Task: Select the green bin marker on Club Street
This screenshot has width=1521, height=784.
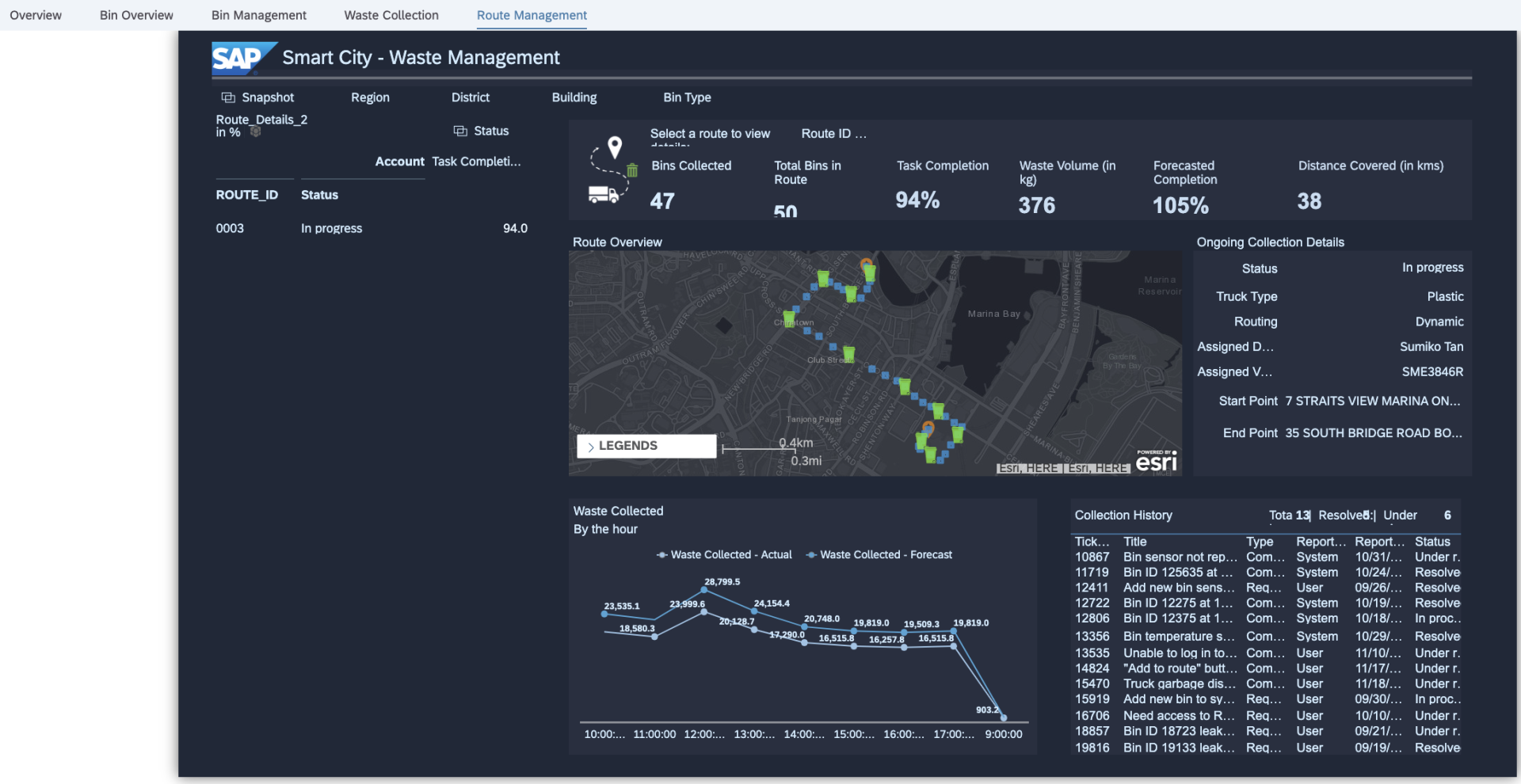Action: [x=848, y=353]
